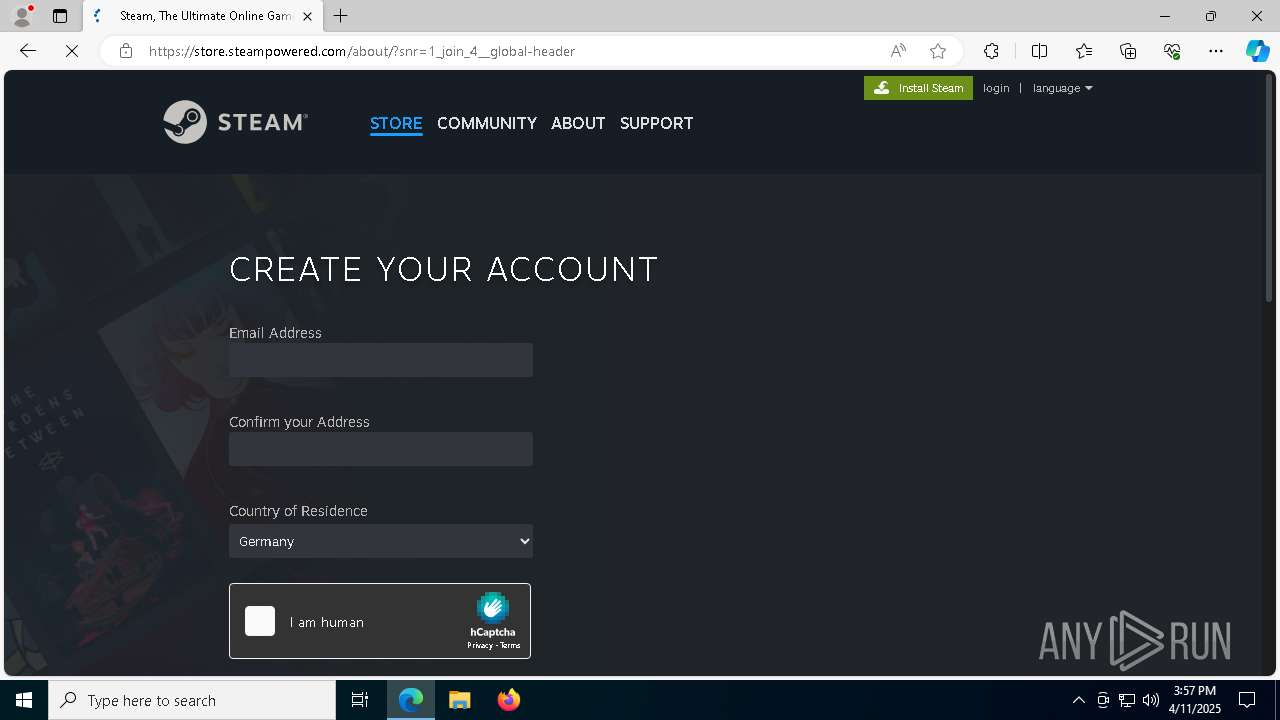Select the Steam browser tab
Viewport: 1280px width, 720px height.
coord(204,16)
